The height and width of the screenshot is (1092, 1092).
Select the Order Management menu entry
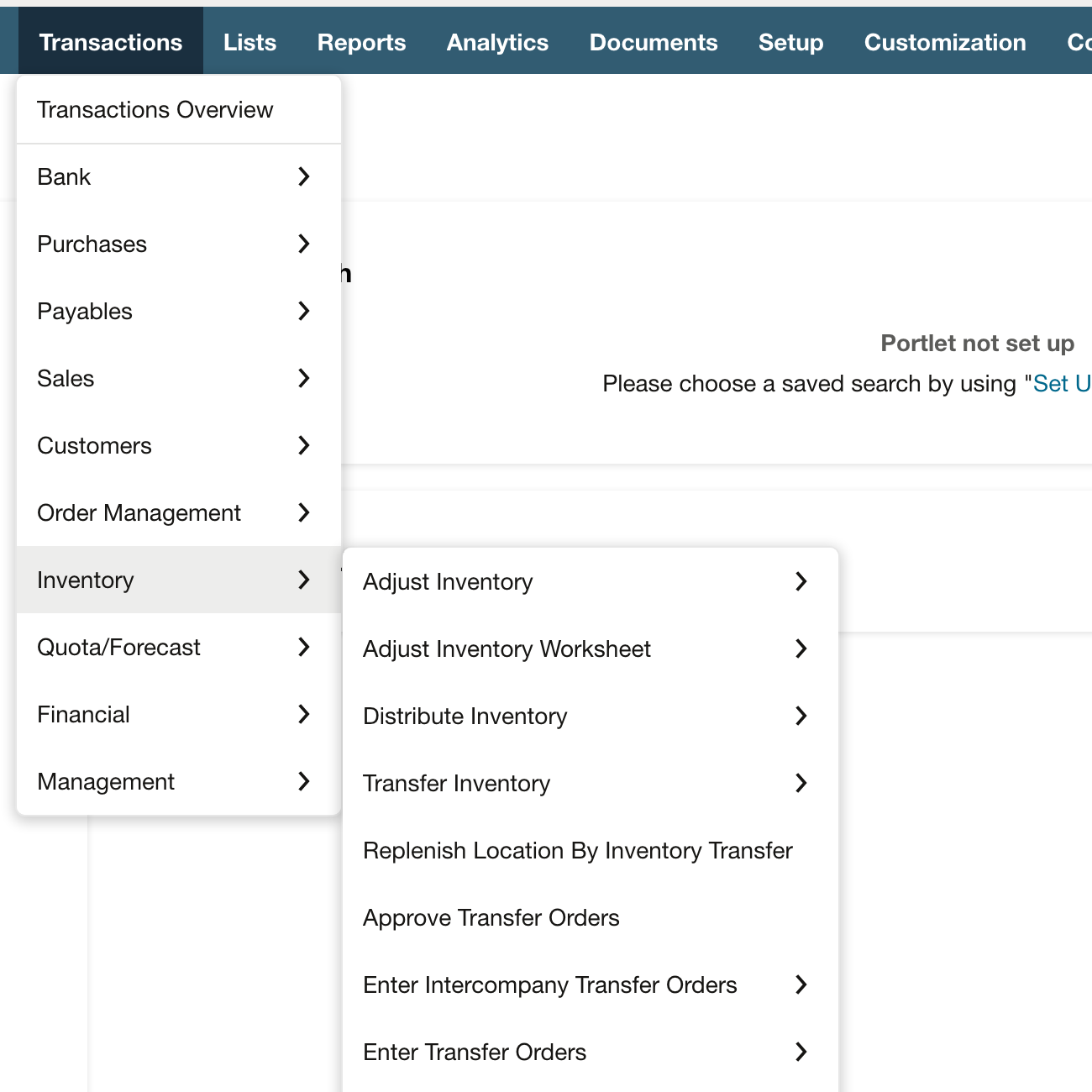[179, 512]
